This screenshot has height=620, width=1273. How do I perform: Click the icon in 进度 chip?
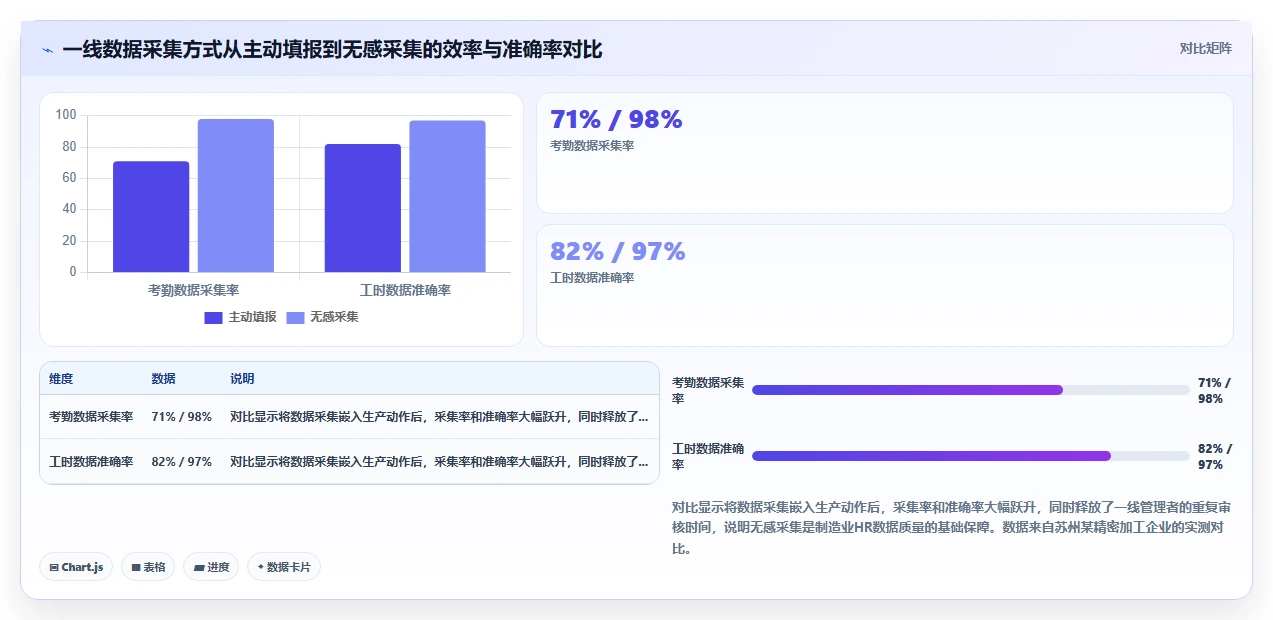click(x=199, y=568)
